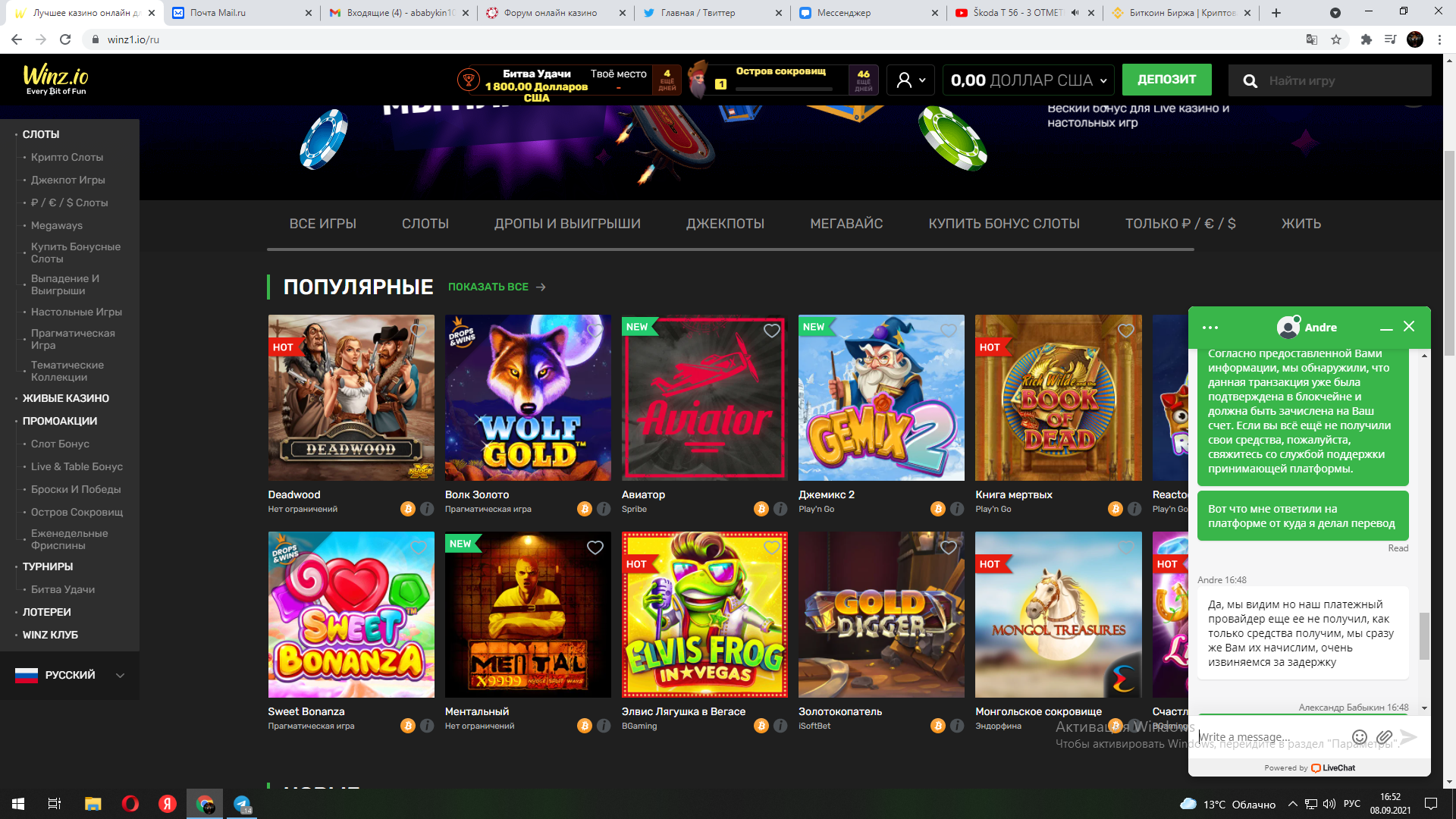Open ДРОПЫ И ВЫИГРЫШИ tab
This screenshot has width=1456, height=819.
[567, 224]
